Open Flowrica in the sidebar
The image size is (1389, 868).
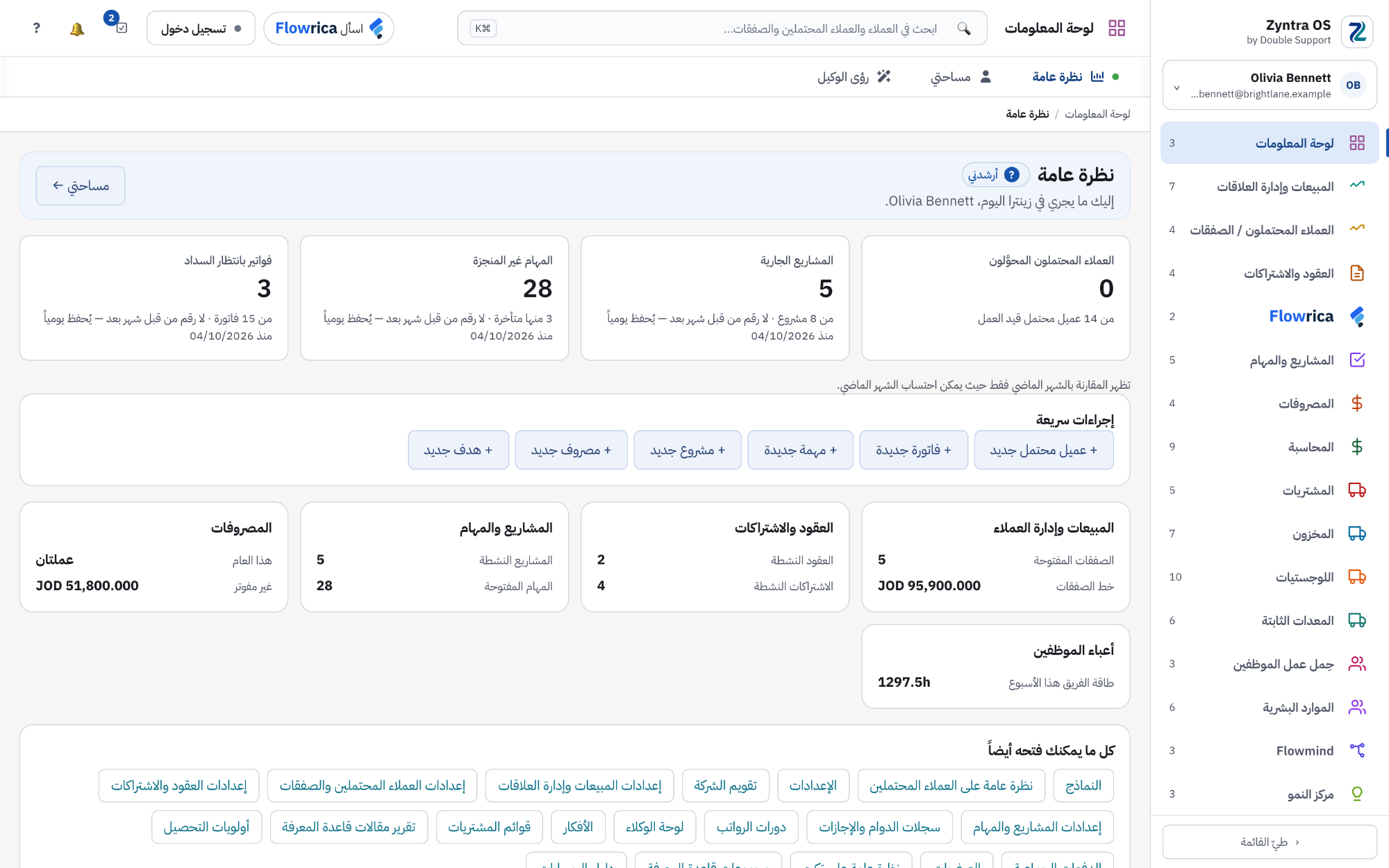(x=1270, y=317)
